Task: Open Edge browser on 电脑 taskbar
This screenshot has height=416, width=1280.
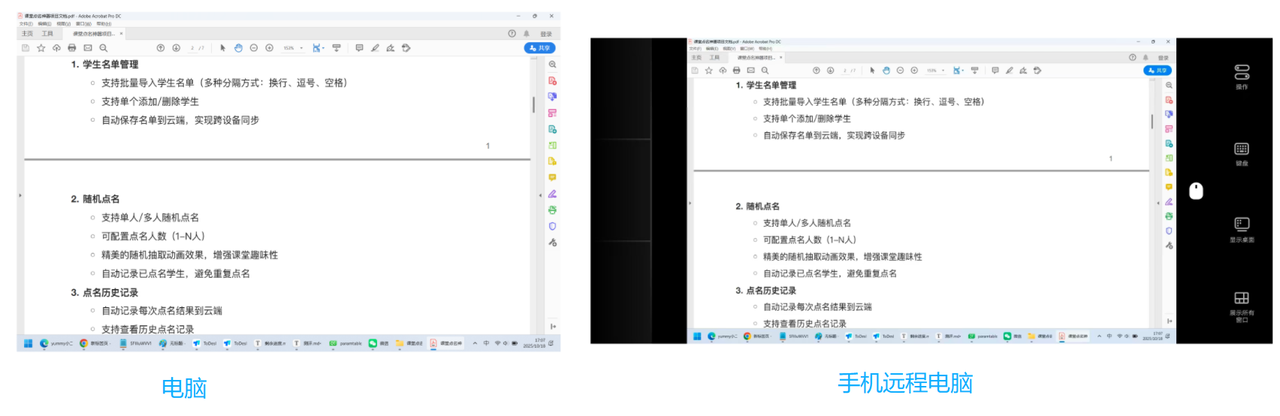Action: pyautogui.click(x=43, y=343)
